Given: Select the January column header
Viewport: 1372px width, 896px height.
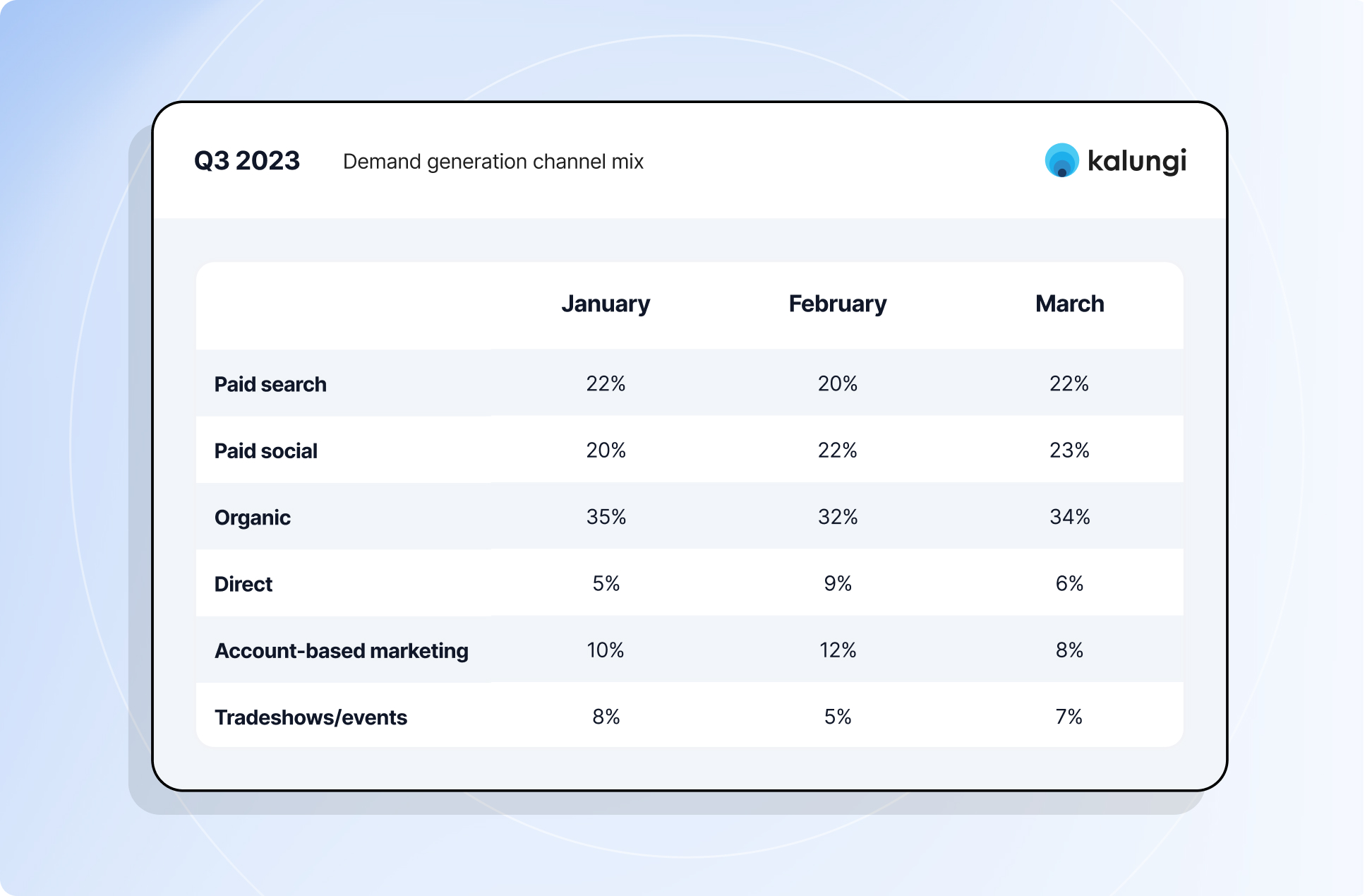Looking at the screenshot, I should pos(606,304).
